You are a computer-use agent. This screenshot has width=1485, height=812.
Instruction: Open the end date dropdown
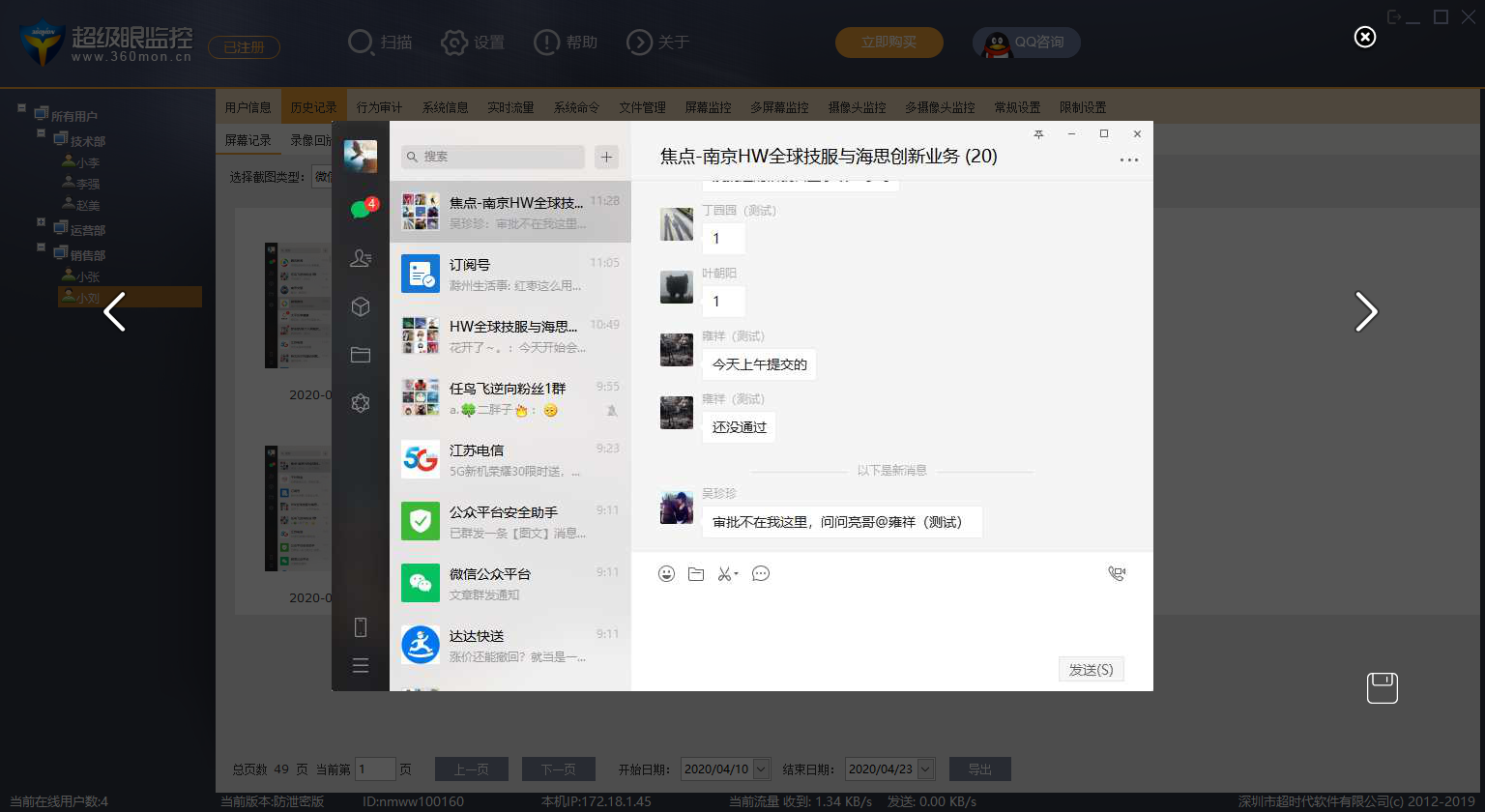(925, 769)
